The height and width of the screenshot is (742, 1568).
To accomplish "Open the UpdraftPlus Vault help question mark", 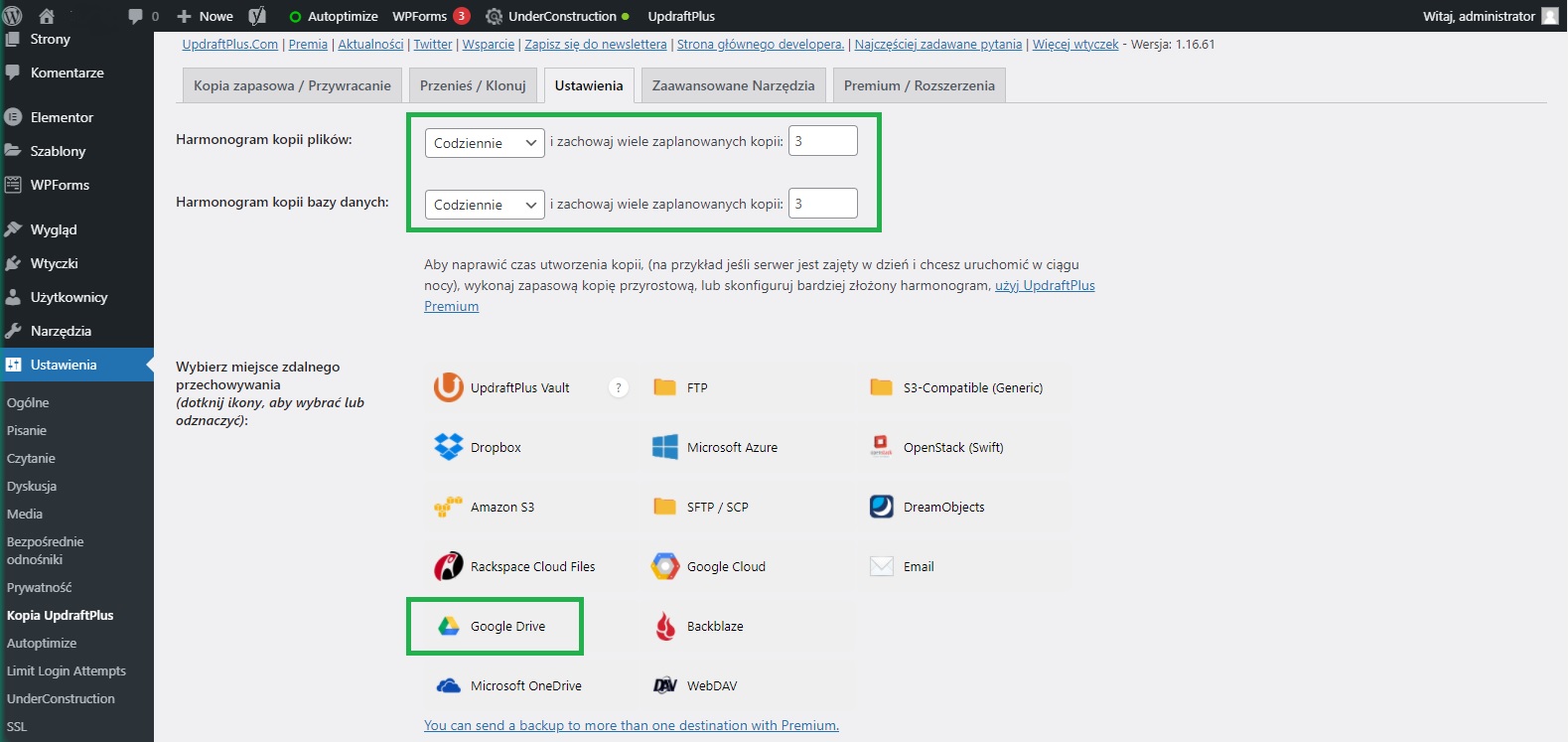I will click(619, 388).
